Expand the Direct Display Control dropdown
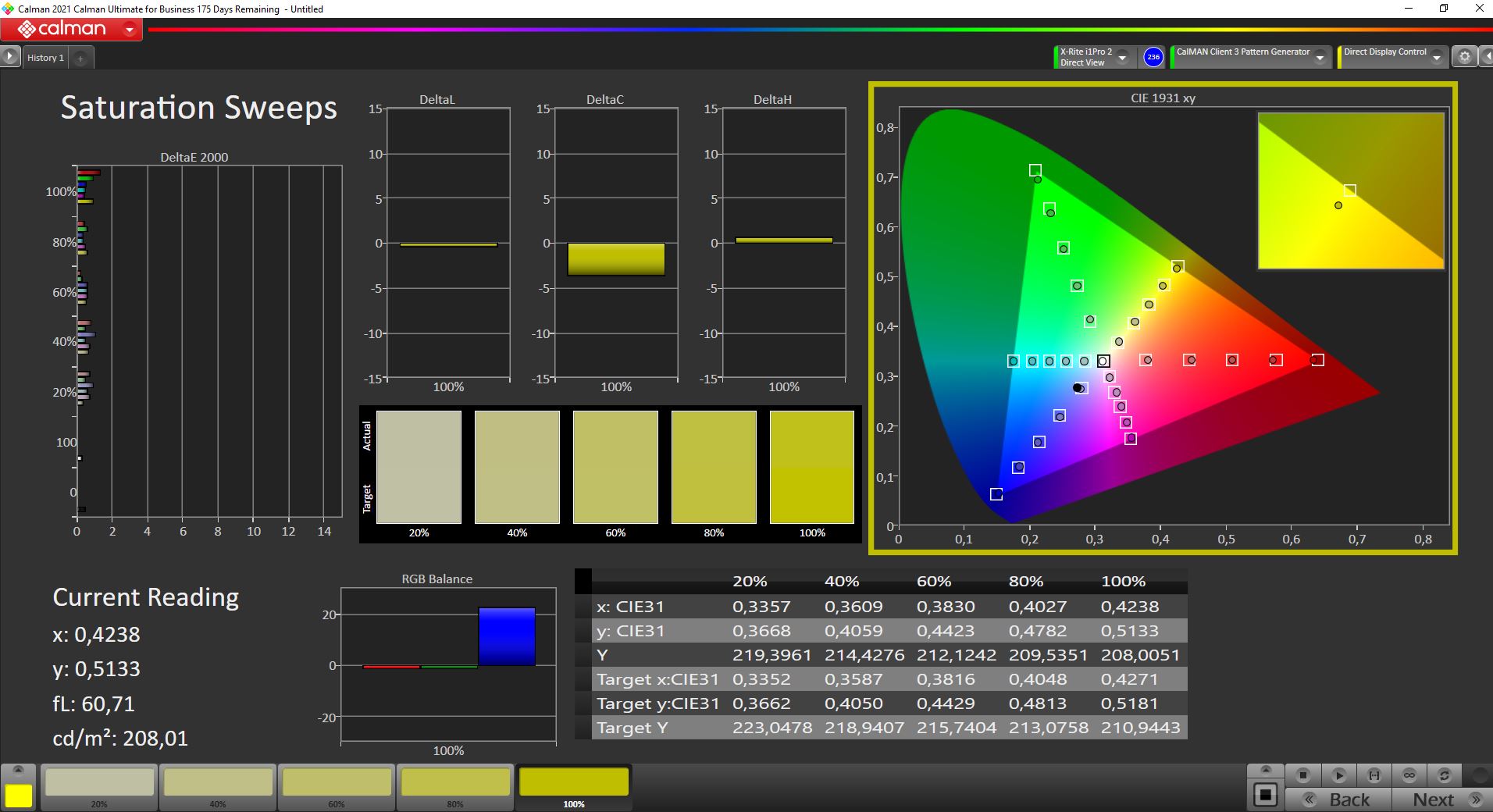Viewport: 1493px width, 812px height. click(1436, 58)
